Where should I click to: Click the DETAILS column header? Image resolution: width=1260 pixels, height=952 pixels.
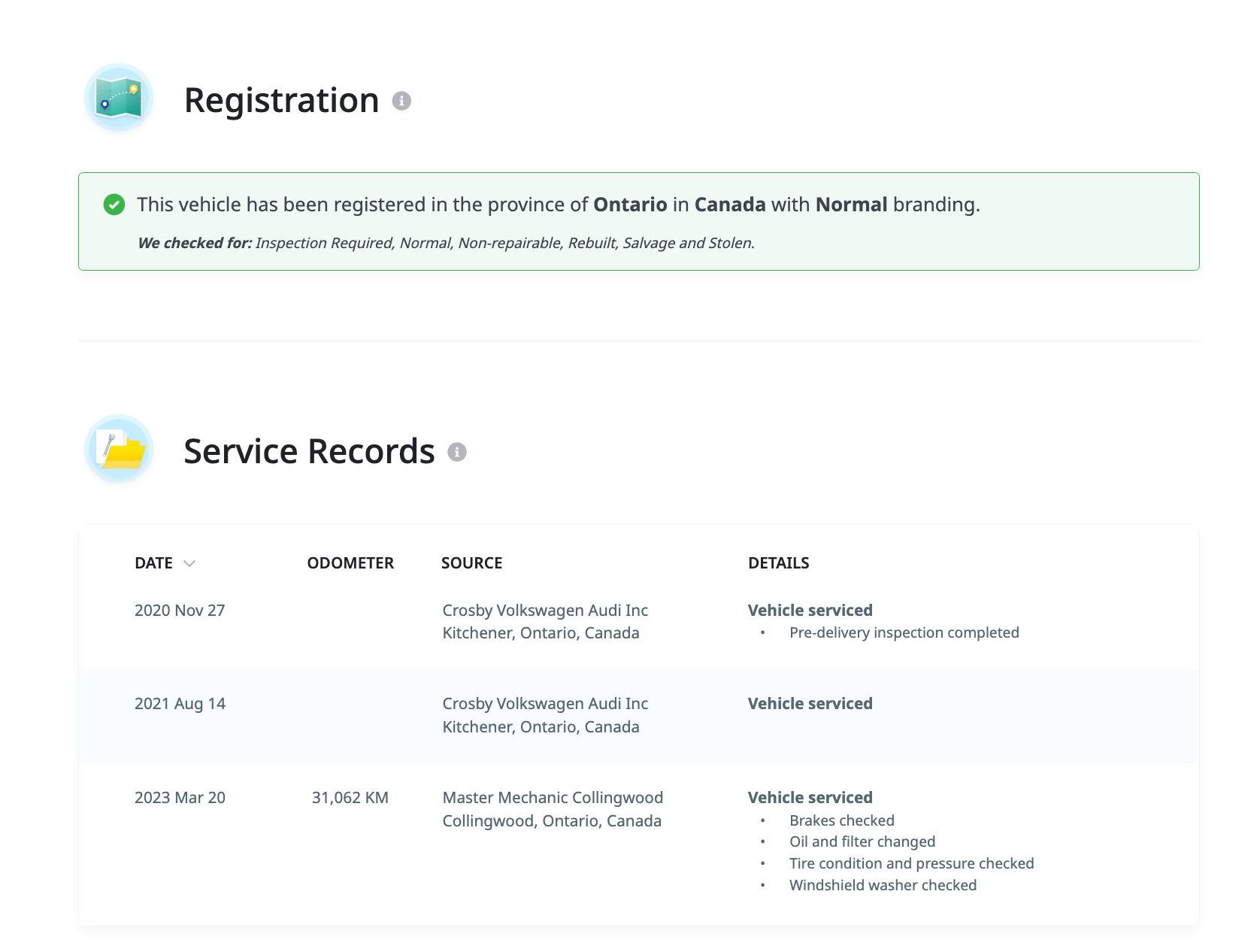tap(778, 563)
